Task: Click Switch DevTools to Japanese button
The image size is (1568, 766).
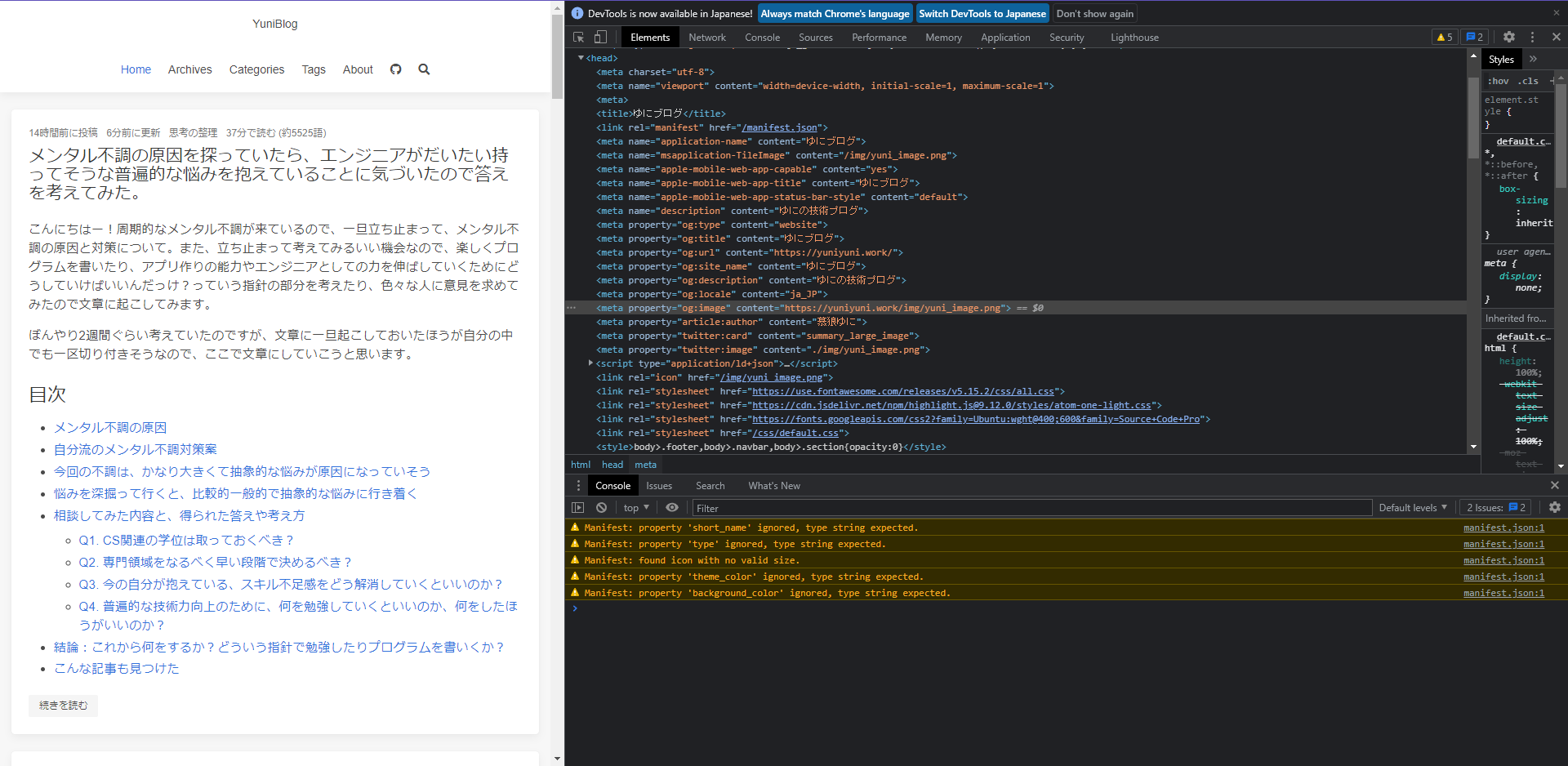Action: [982, 13]
